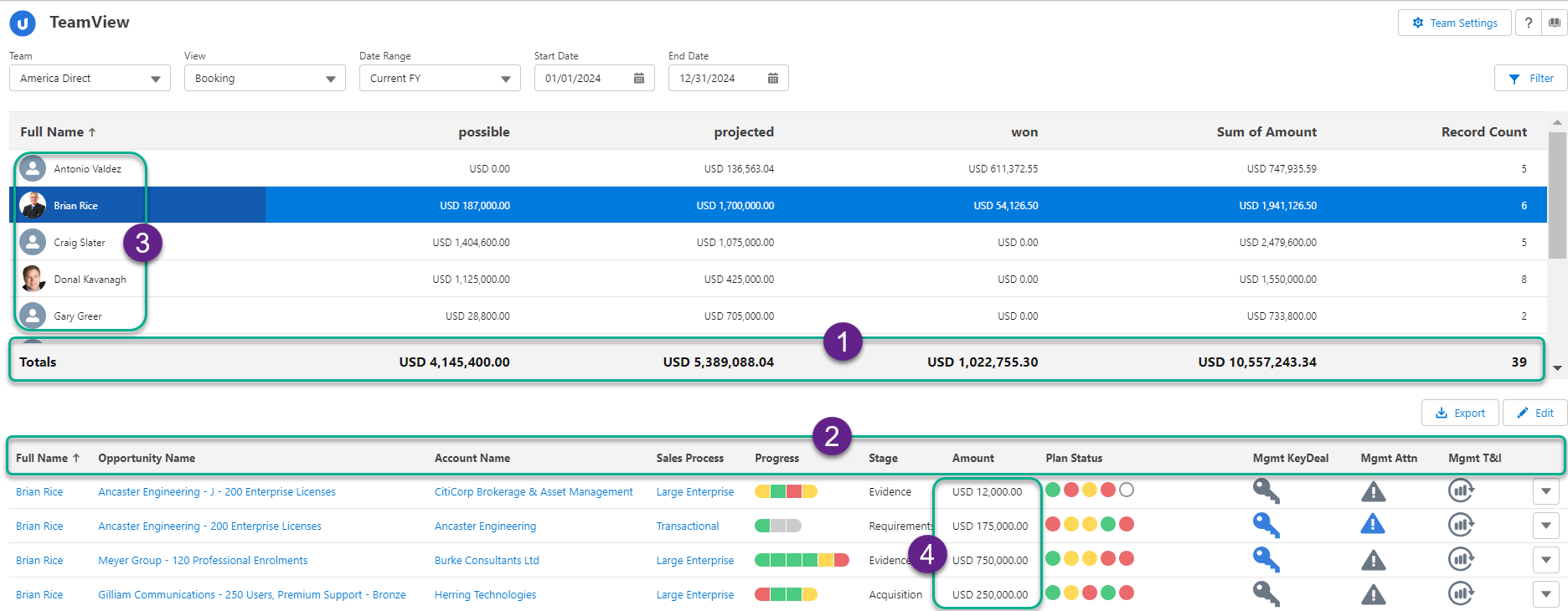Open Meyer Group - 120 Professional Enrolments link

point(203,561)
